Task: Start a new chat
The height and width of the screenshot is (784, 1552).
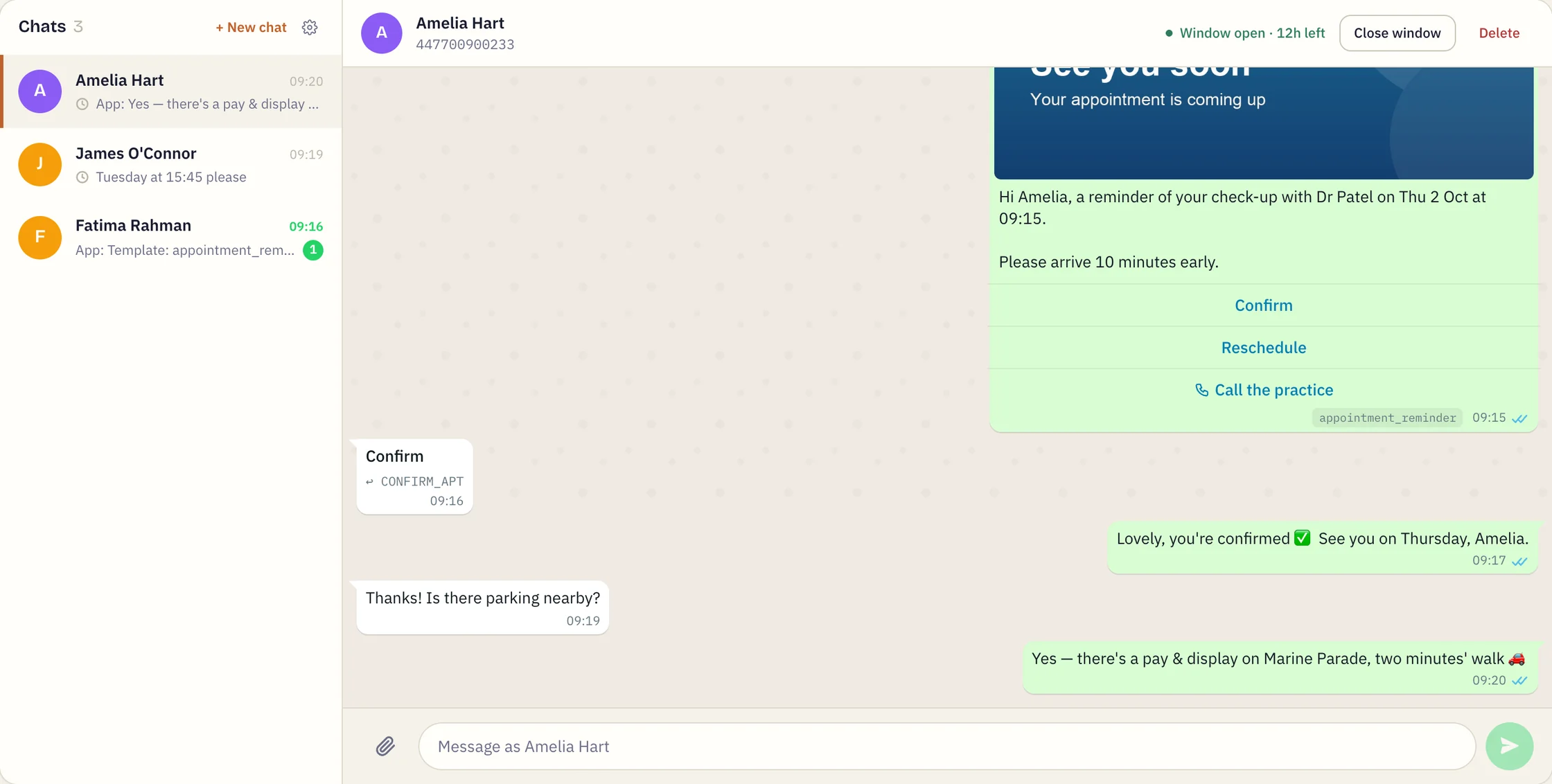Action: click(251, 27)
